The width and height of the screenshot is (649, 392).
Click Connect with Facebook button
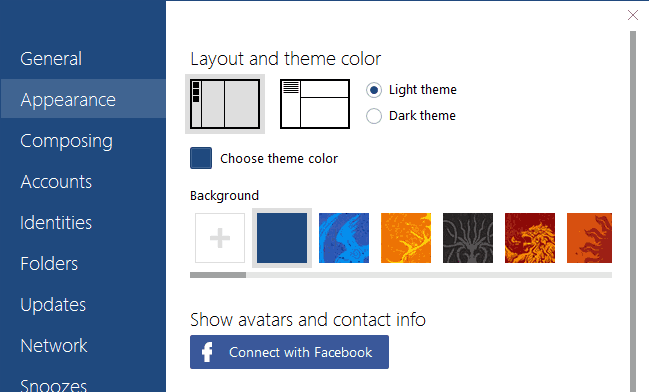(289, 352)
